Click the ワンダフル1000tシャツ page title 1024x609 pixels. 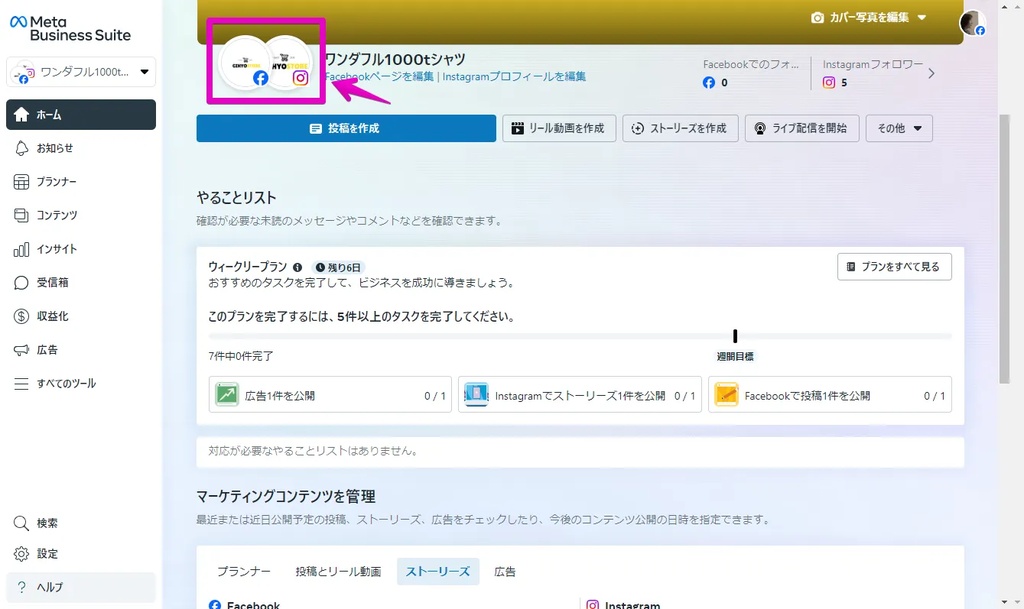pyautogui.click(x=395, y=59)
